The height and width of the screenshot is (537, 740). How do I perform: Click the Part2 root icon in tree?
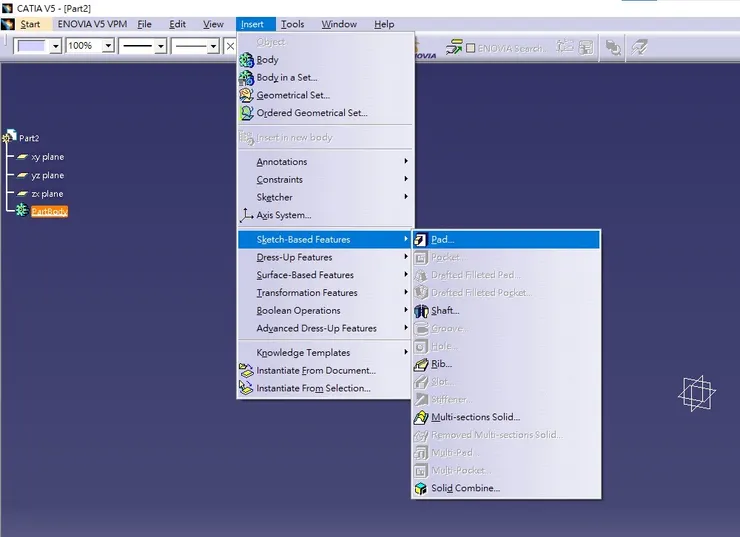pos(9,136)
